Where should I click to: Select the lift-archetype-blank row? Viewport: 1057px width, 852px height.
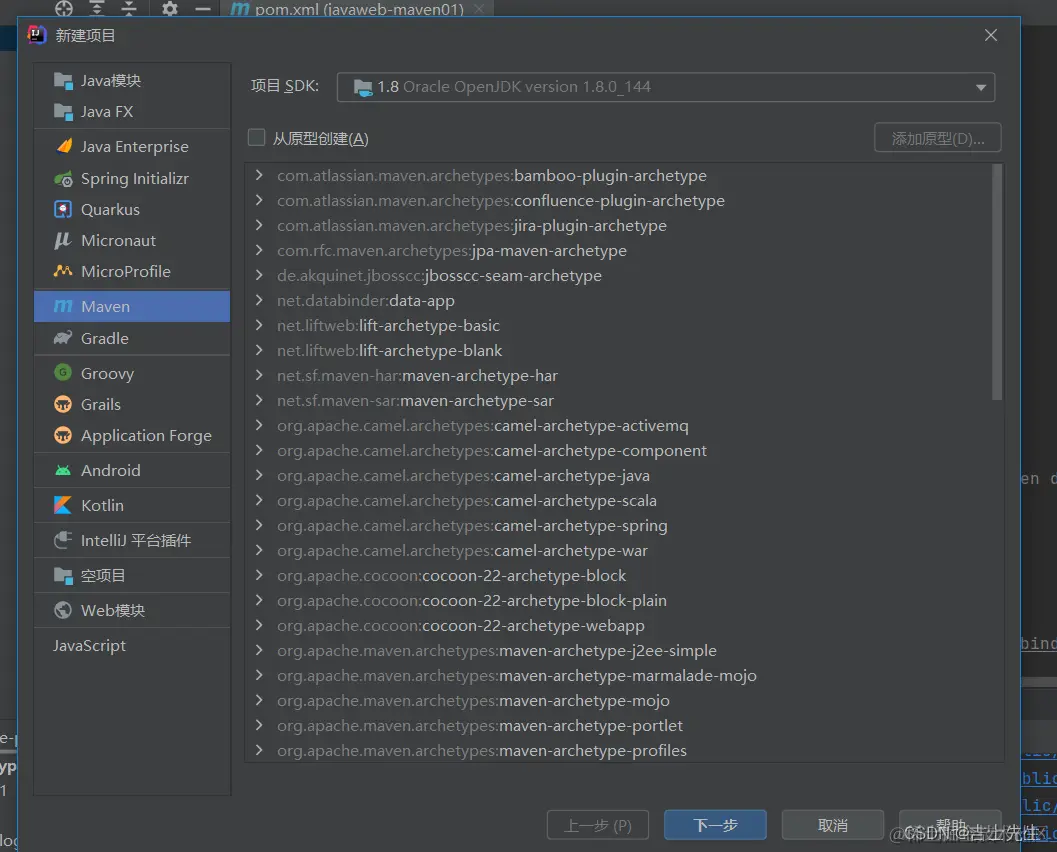pos(618,351)
